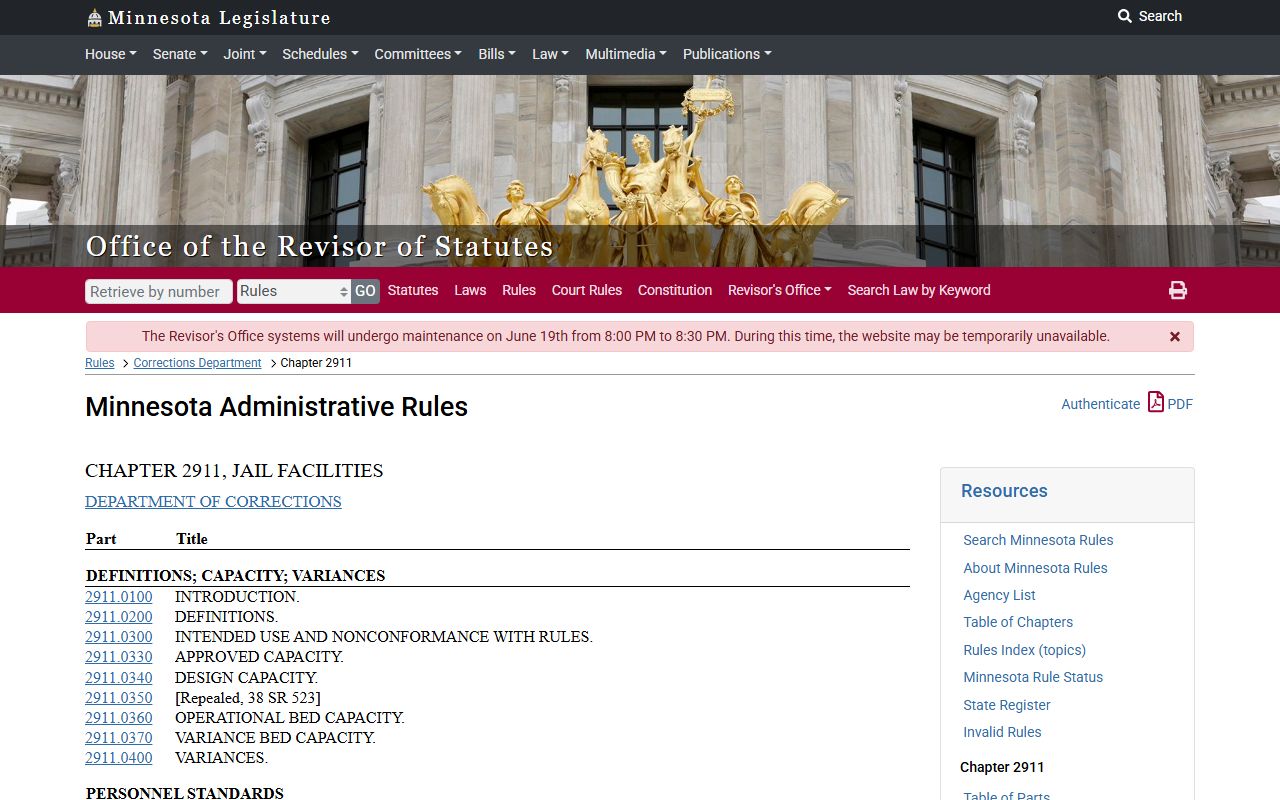
Task: Open the Agency List link
Action: pos(999,595)
